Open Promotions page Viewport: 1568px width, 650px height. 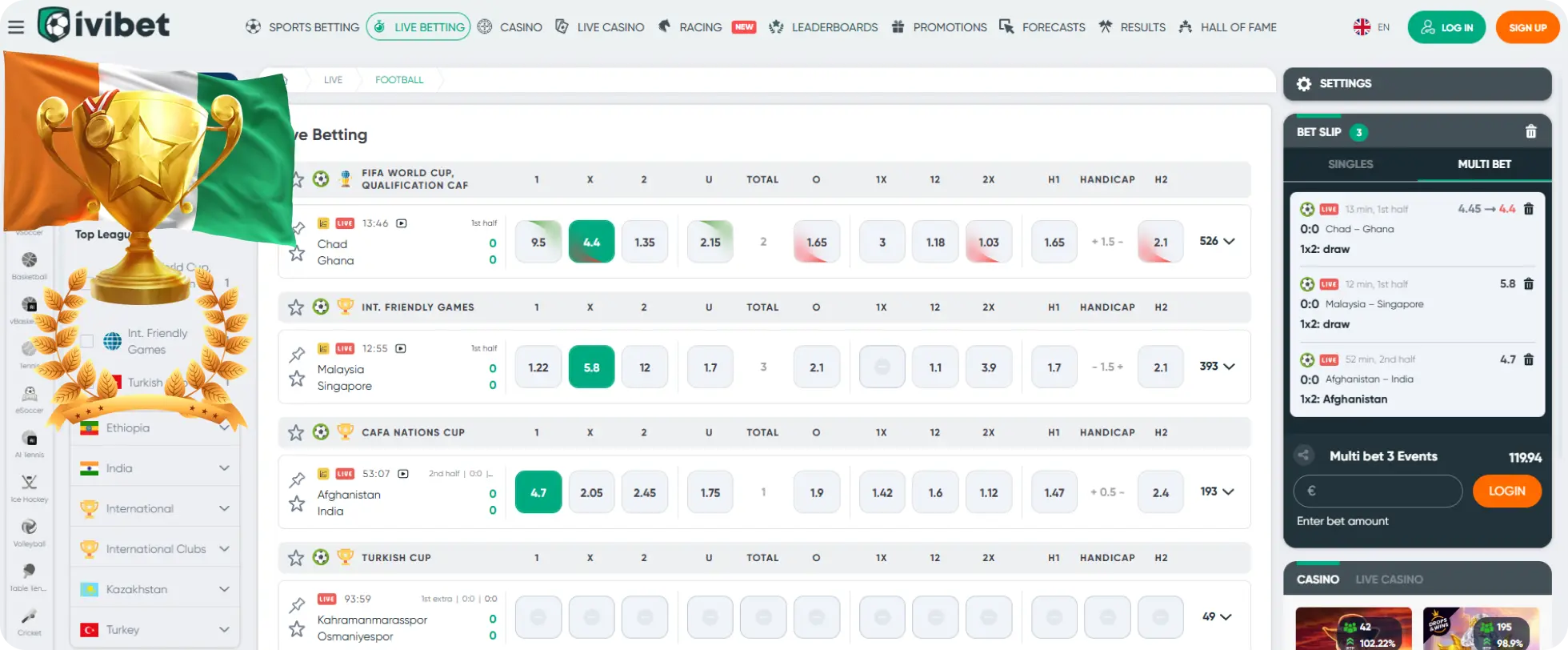click(939, 27)
